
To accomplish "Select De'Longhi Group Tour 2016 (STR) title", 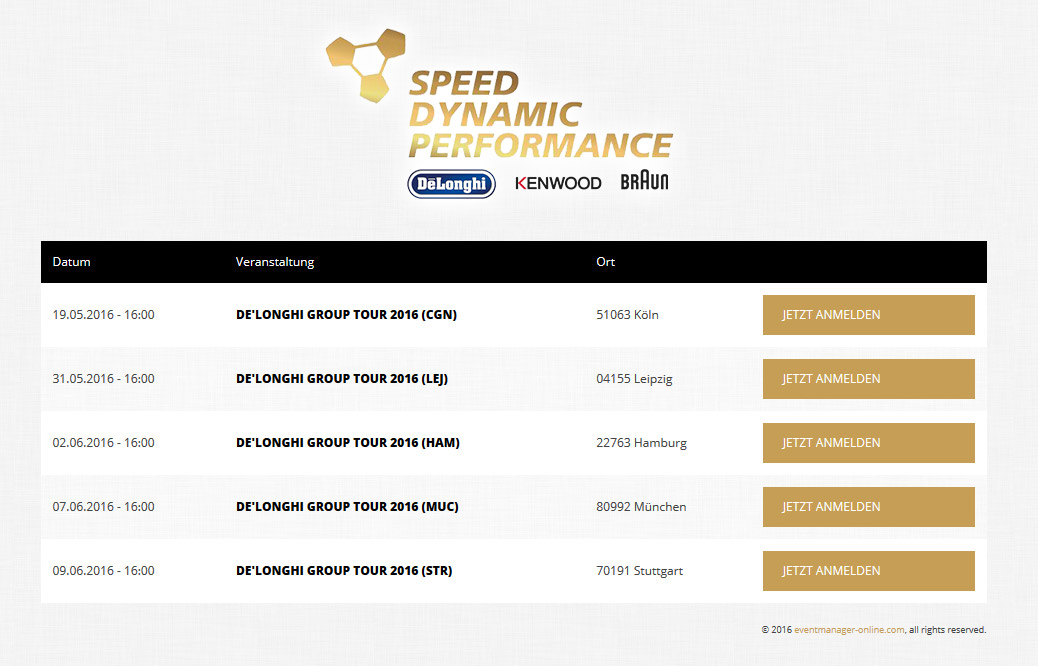I will (x=344, y=571).
